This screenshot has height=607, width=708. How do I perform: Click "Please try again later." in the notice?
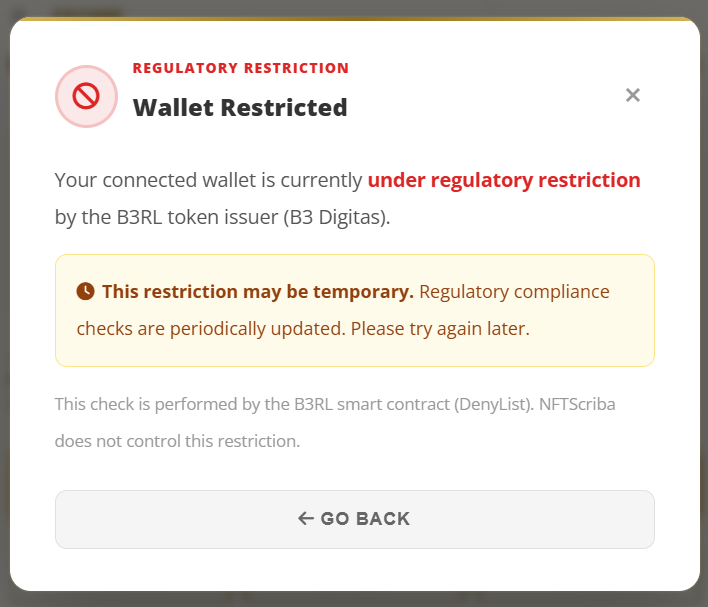(440, 329)
